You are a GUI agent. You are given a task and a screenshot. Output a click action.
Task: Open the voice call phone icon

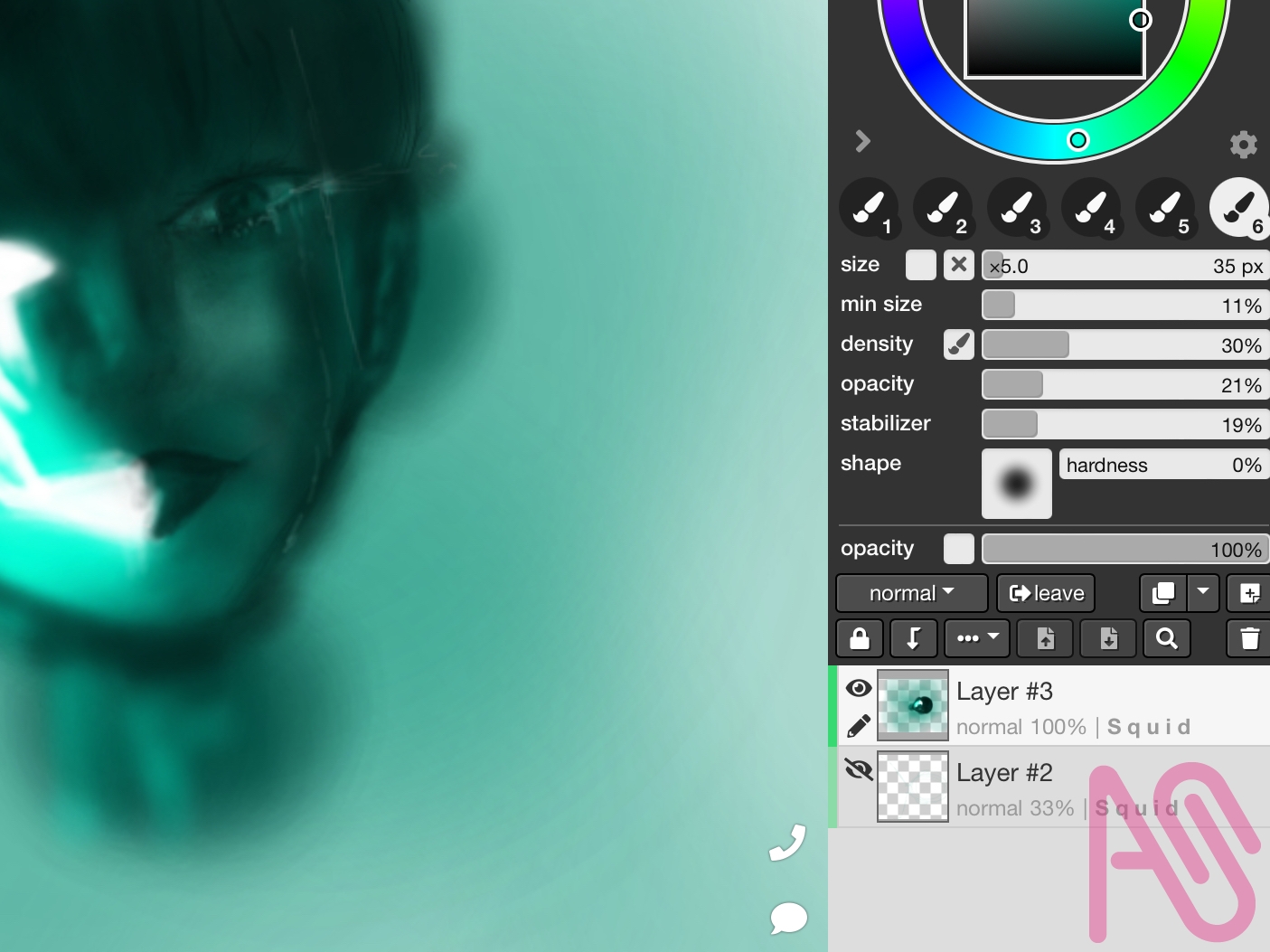787,844
